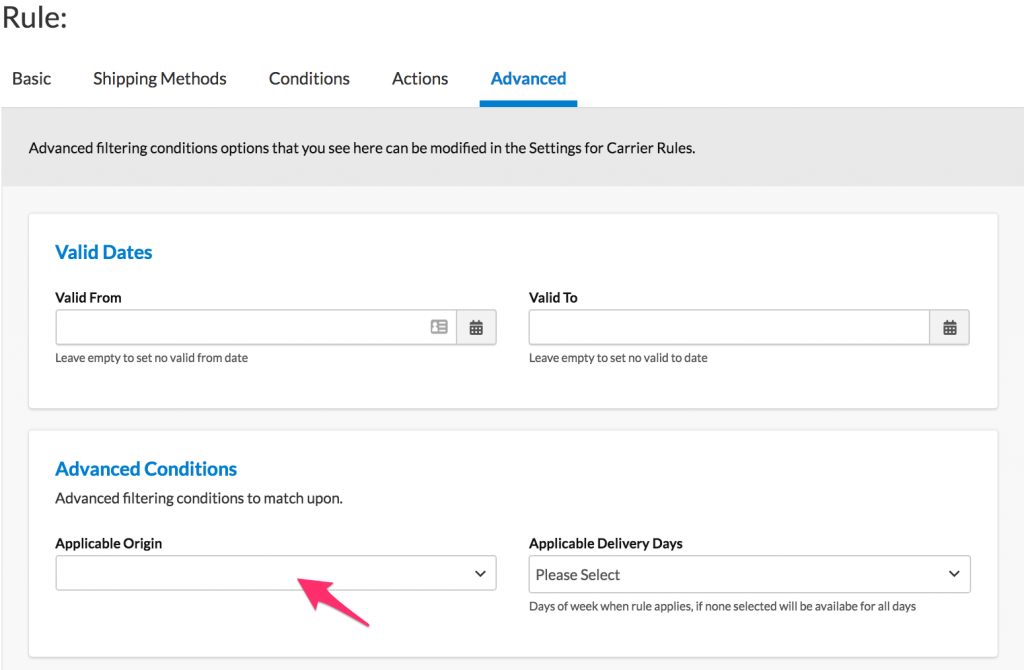
Task: Click the Applicable Delivery Days label
Action: tap(605, 543)
